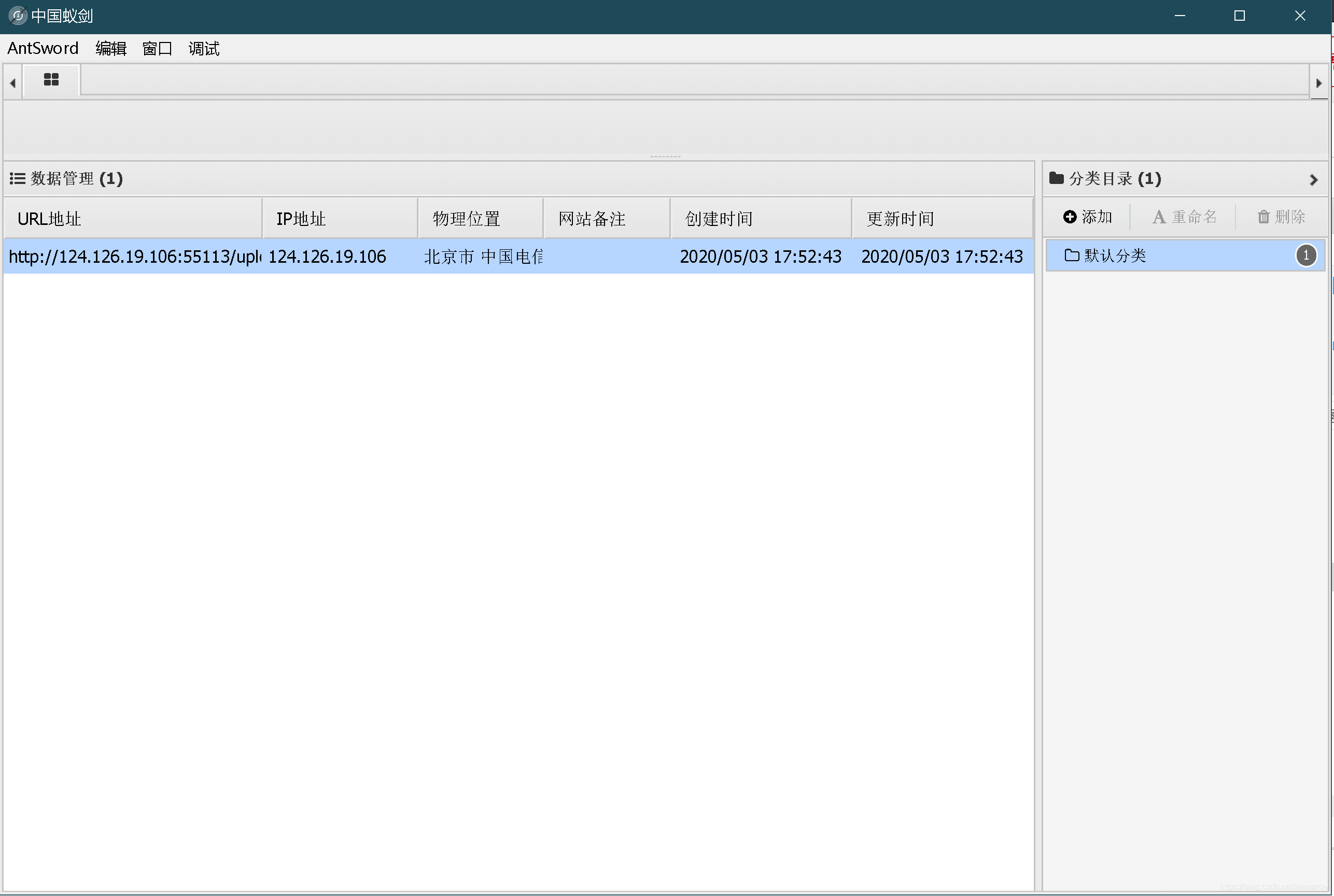Click the 数据管理 list icon
Viewport: 1334px width, 896px height.
pyautogui.click(x=17, y=179)
